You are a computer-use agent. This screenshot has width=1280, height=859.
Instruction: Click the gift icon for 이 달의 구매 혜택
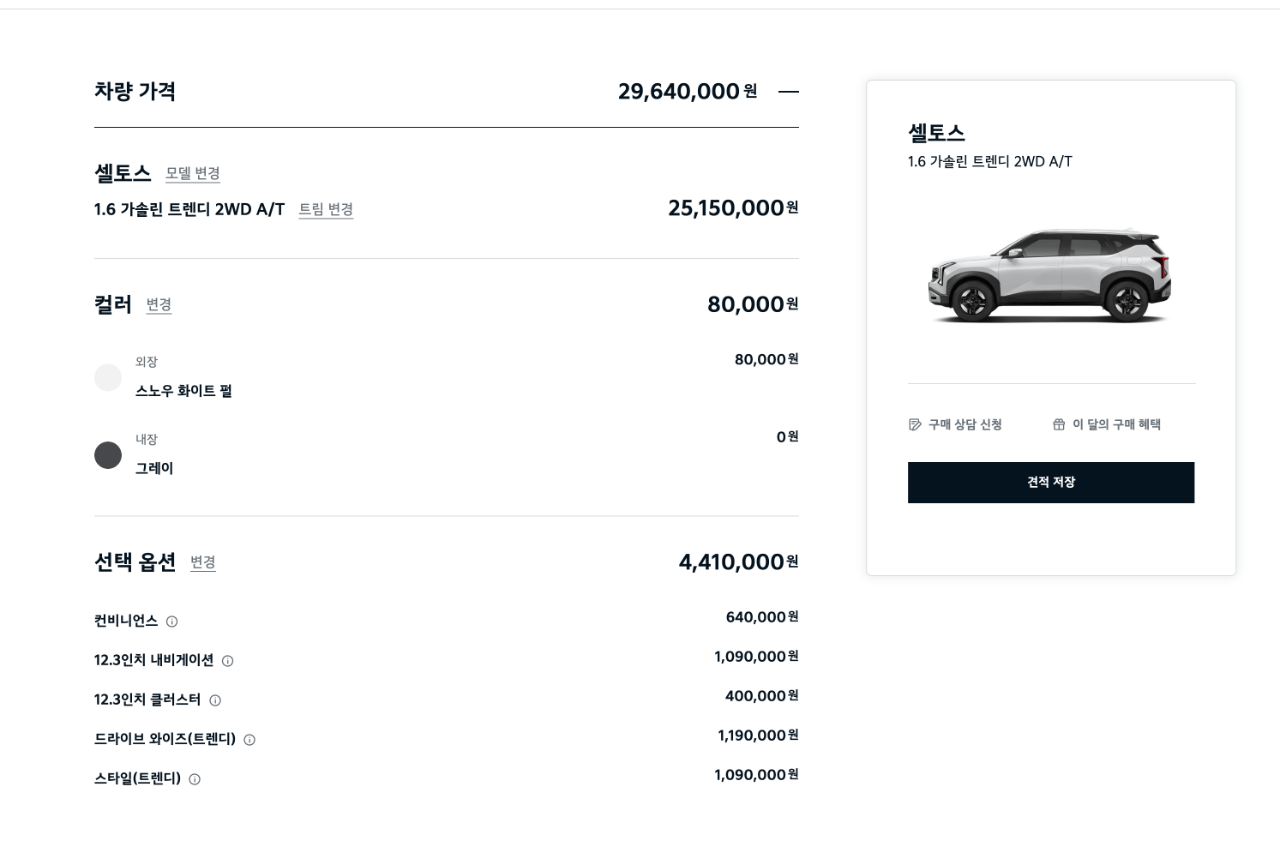1059,425
